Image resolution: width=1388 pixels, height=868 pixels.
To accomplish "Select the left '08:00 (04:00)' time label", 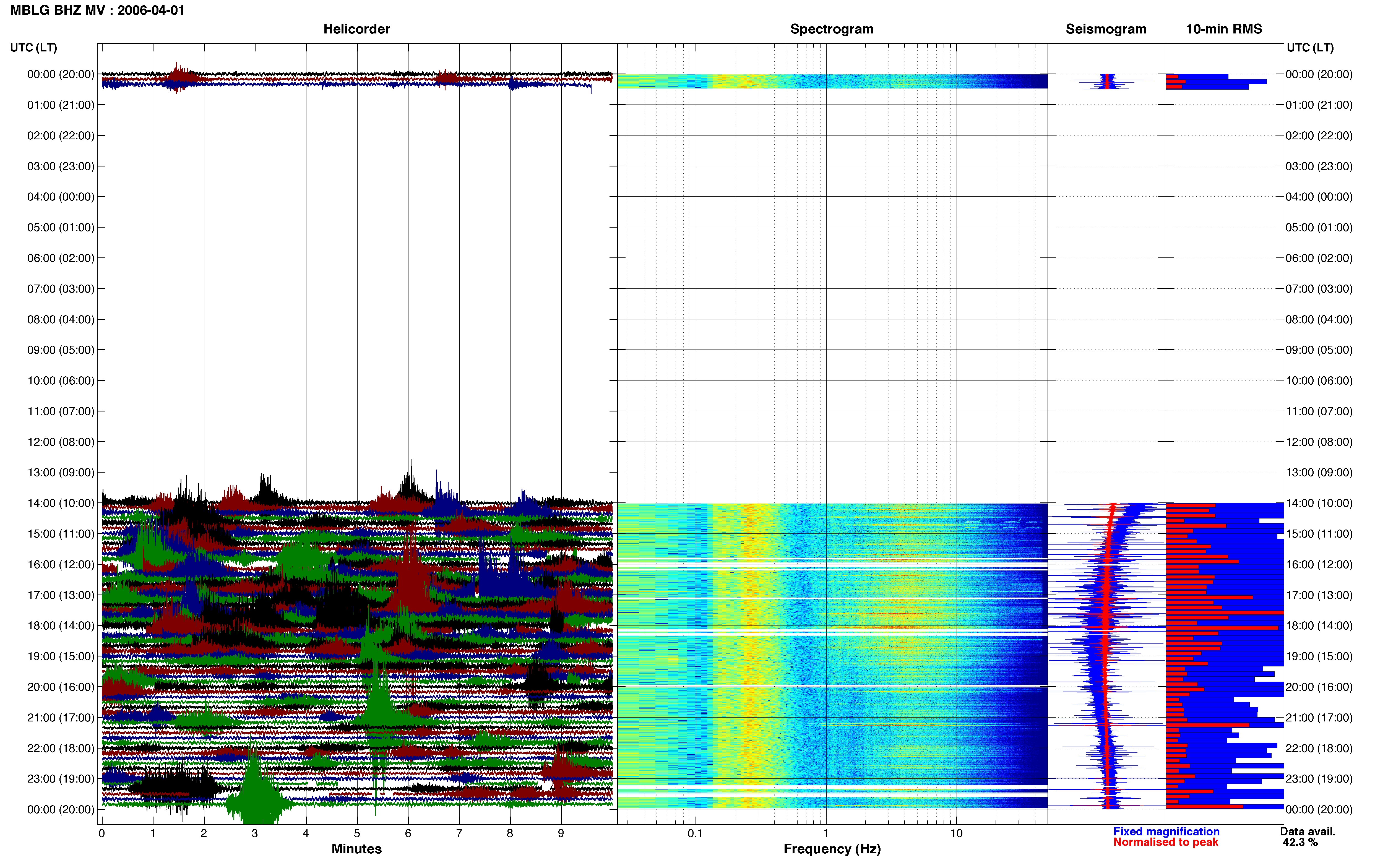I will pyautogui.click(x=61, y=319).
